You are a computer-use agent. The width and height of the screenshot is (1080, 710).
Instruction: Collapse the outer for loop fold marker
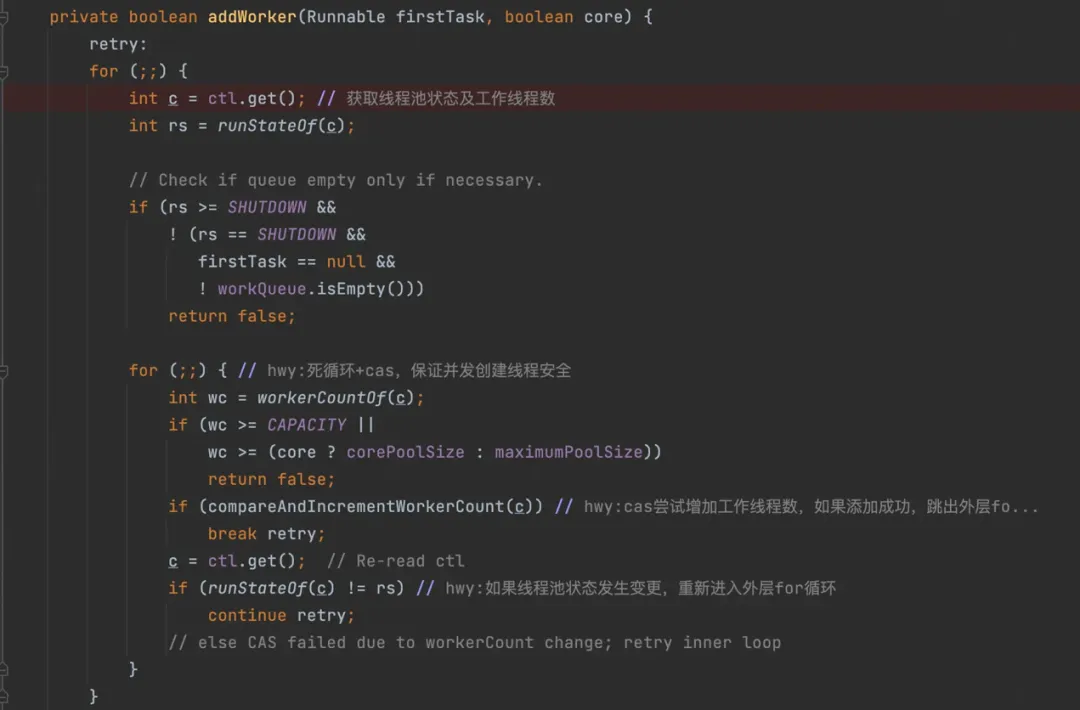click(3, 72)
